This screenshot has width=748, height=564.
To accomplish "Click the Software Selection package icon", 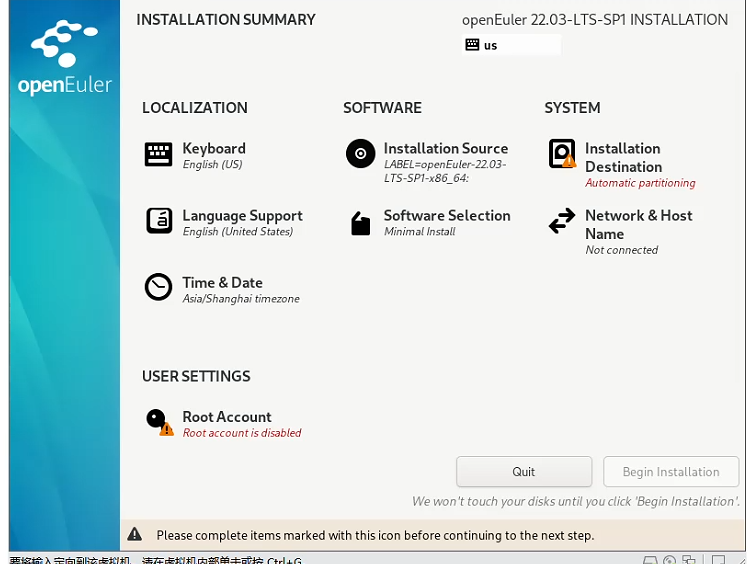I will [361, 223].
